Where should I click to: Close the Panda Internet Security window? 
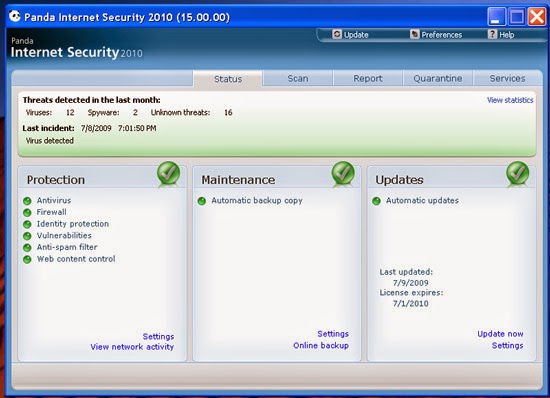537,16
